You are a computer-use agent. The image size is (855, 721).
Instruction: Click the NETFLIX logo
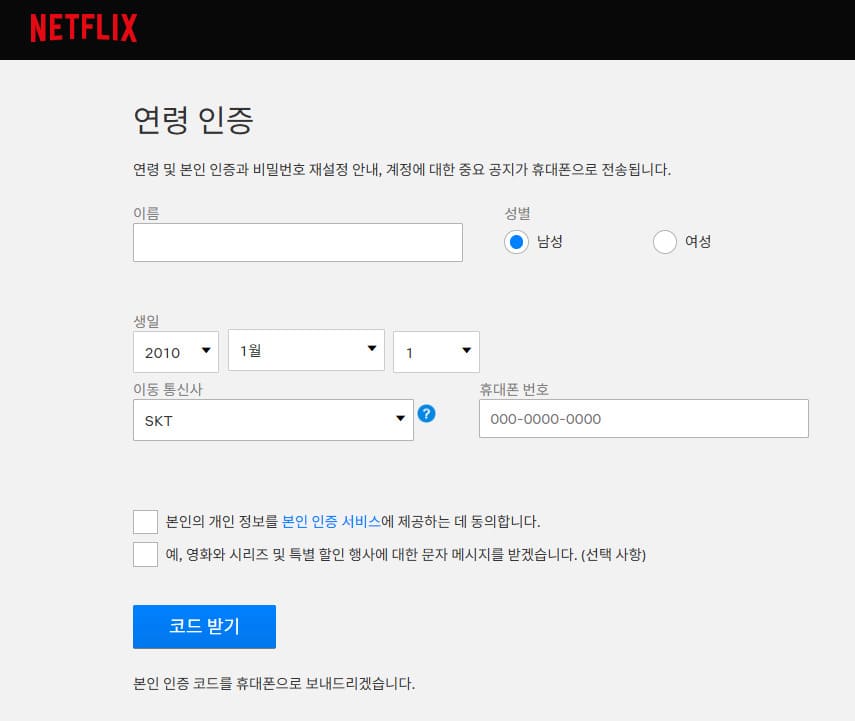[85, 29]
